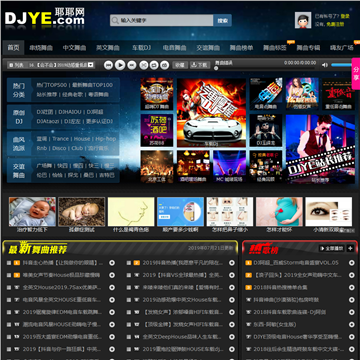This screenshot has height=360, width=360.
Task: Click the user avatar icon
Action: pos(303,20)
